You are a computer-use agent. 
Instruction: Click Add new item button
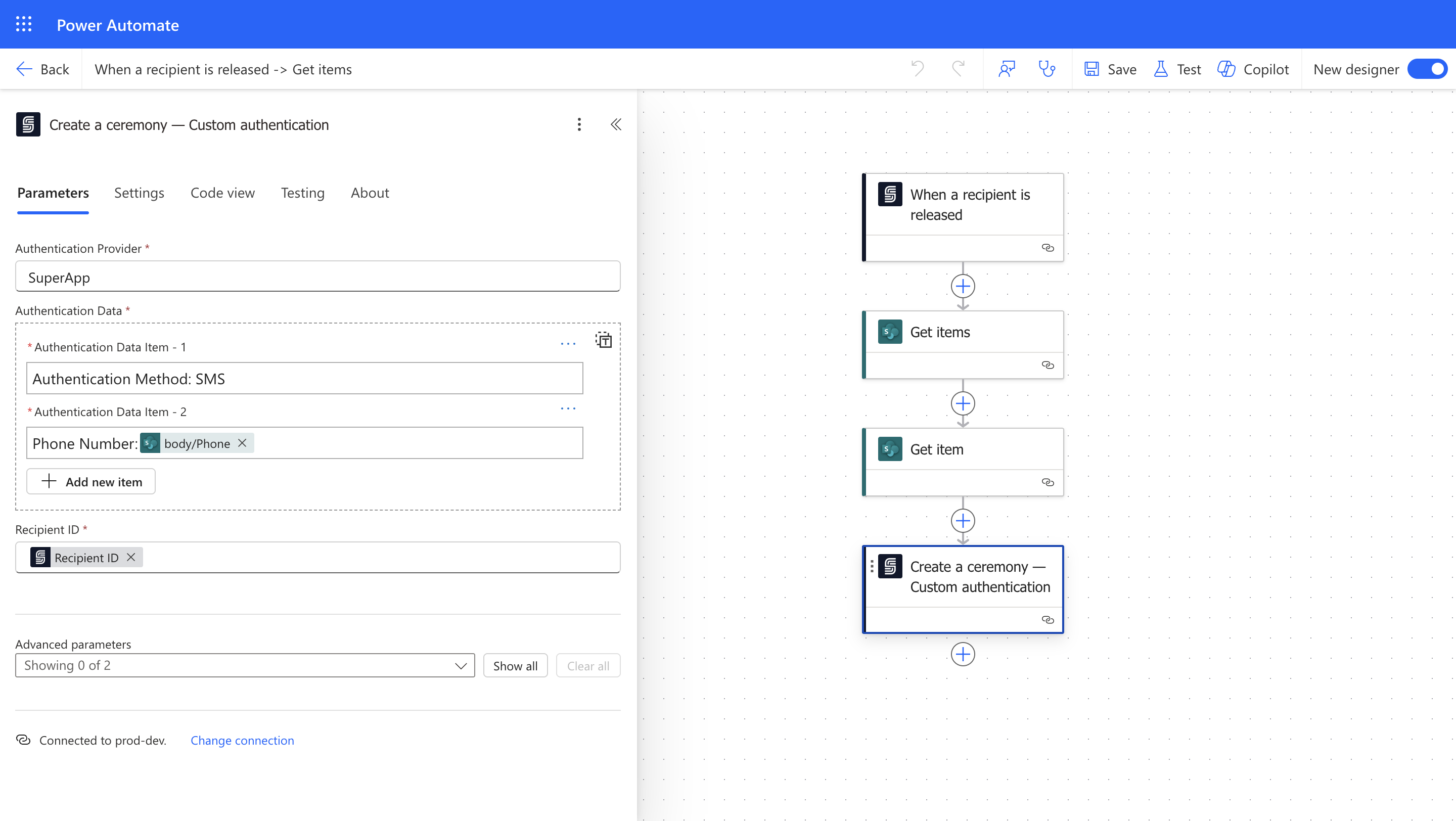click(x=91, y=481)
